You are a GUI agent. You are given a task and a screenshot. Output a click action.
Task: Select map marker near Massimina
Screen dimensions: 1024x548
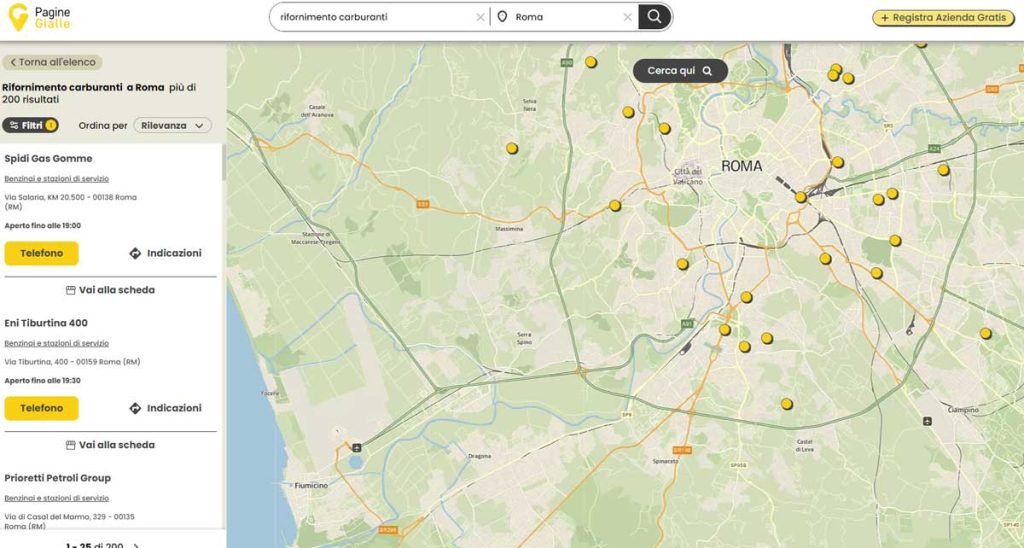coord(615,206)
